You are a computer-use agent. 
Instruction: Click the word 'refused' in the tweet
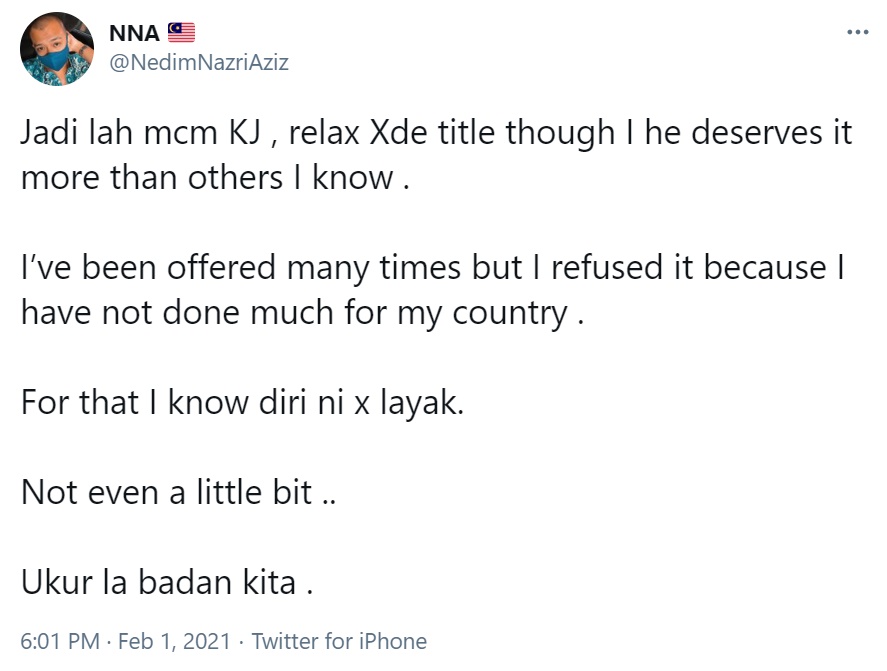tap(607, 268)
